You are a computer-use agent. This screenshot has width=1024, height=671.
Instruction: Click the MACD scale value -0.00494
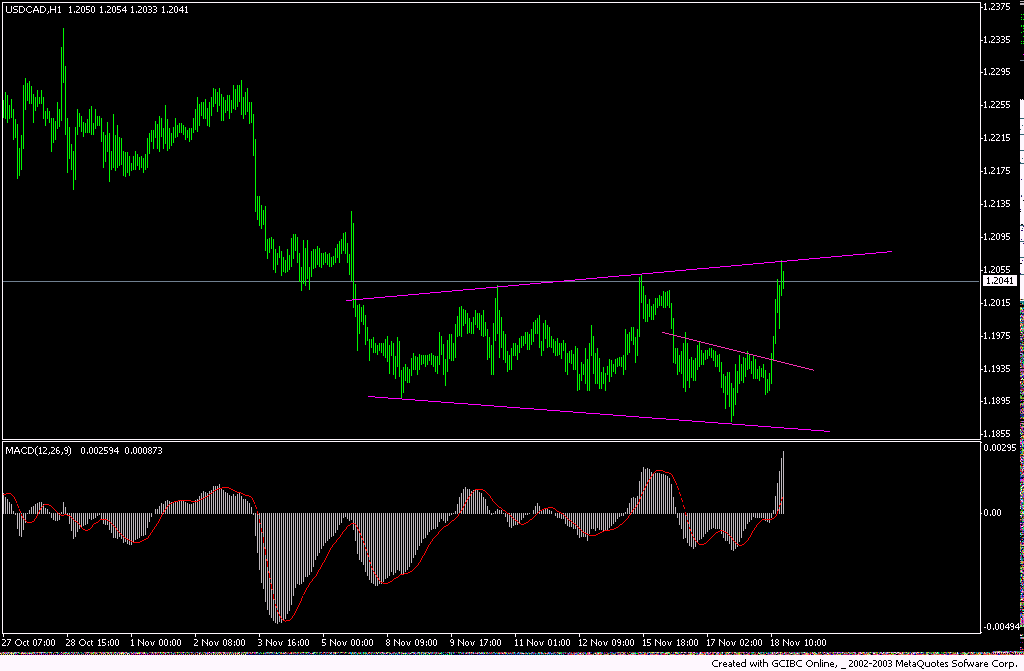1002,627
